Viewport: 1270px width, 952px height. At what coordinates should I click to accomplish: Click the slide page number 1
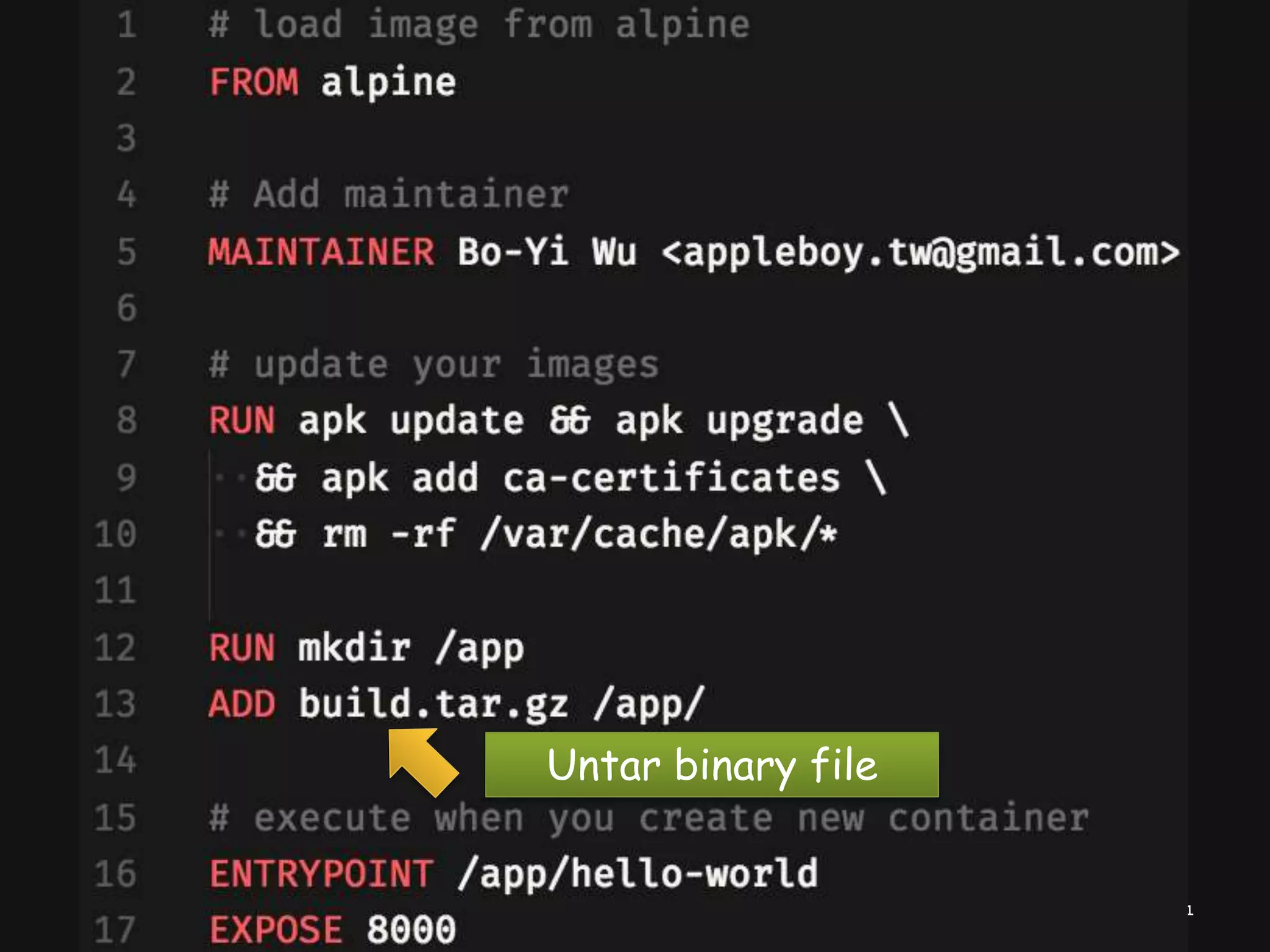click(1189, 910)
